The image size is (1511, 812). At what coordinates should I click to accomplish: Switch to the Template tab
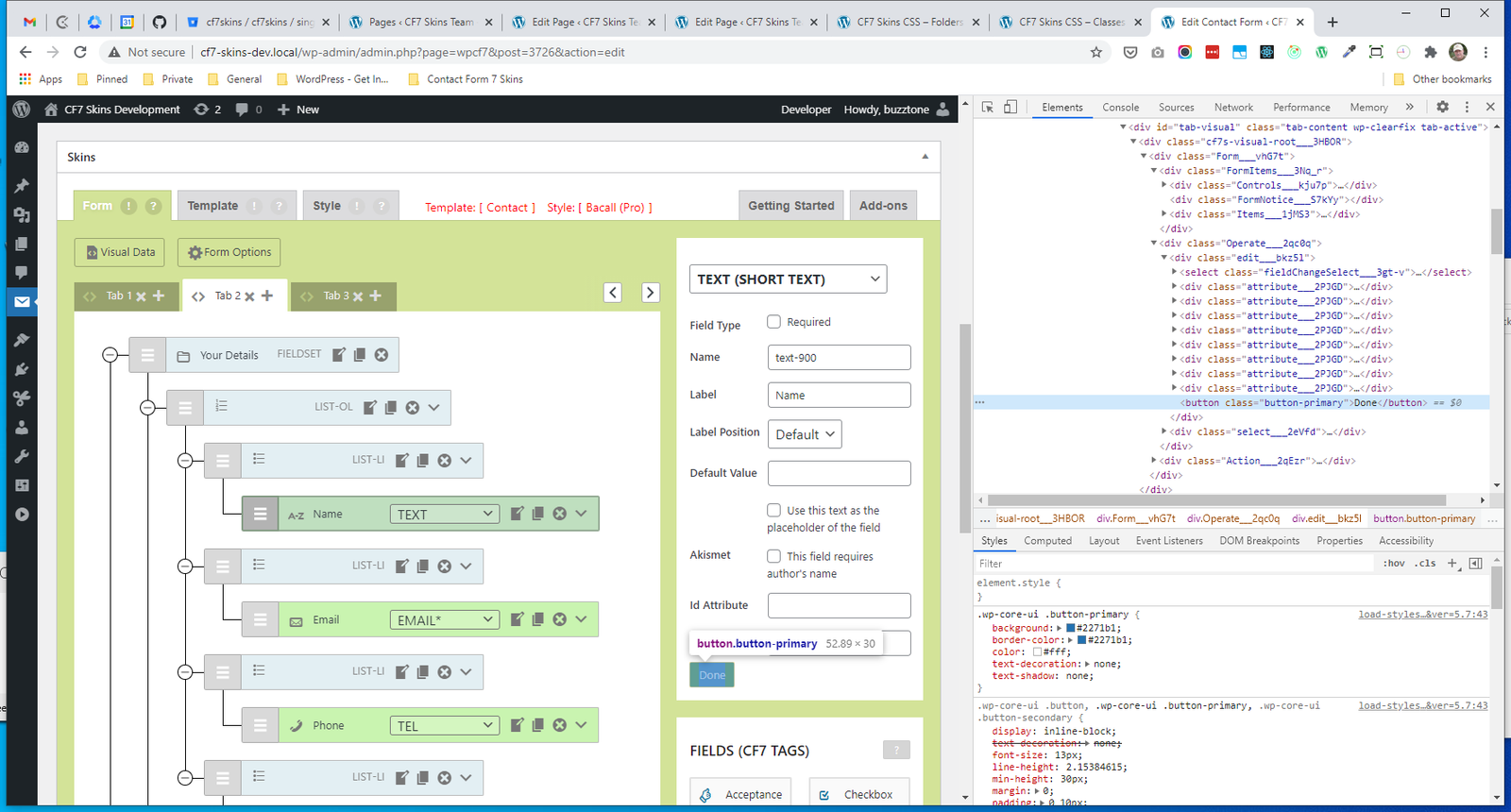coord(213,206)
